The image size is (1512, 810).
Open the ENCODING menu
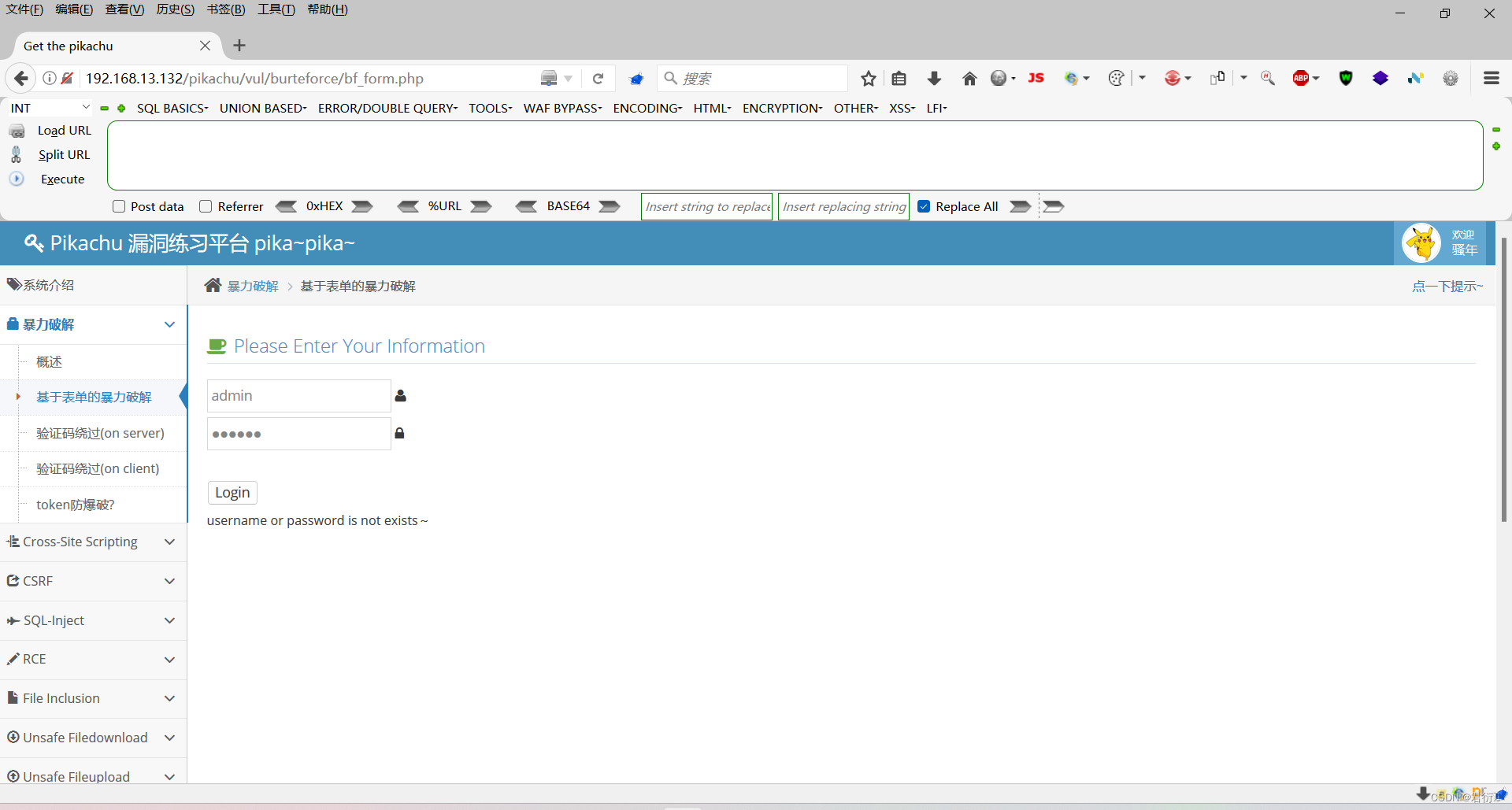tap(647, 108)
